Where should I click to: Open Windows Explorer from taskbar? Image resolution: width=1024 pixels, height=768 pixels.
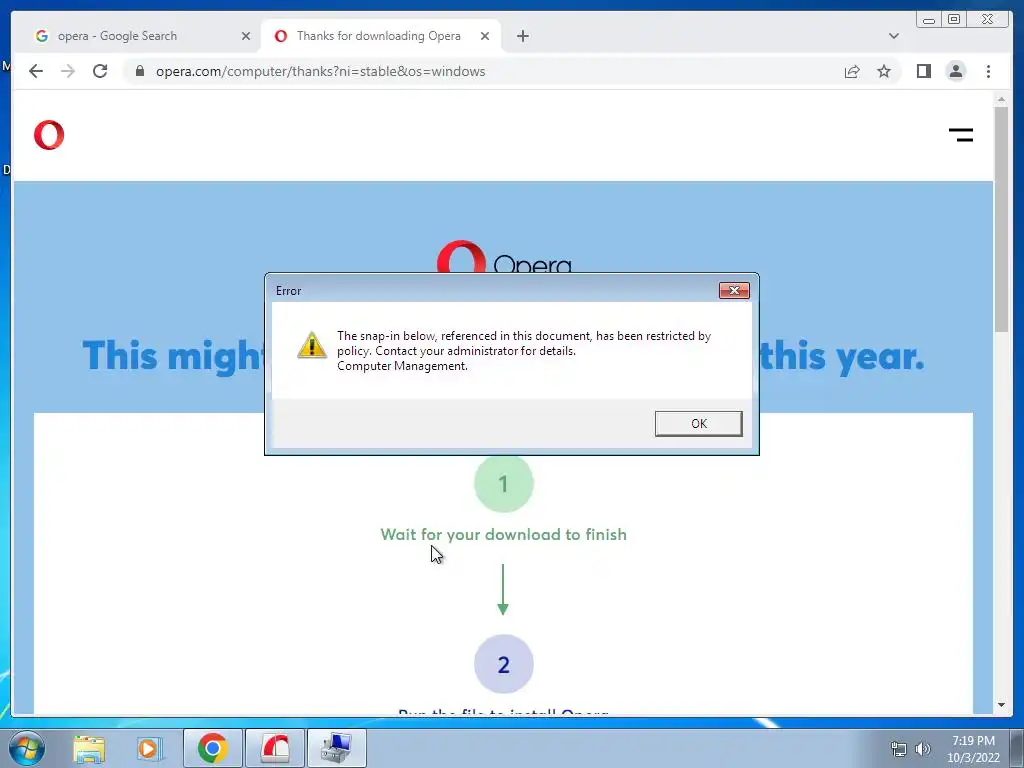pos(89,749)
